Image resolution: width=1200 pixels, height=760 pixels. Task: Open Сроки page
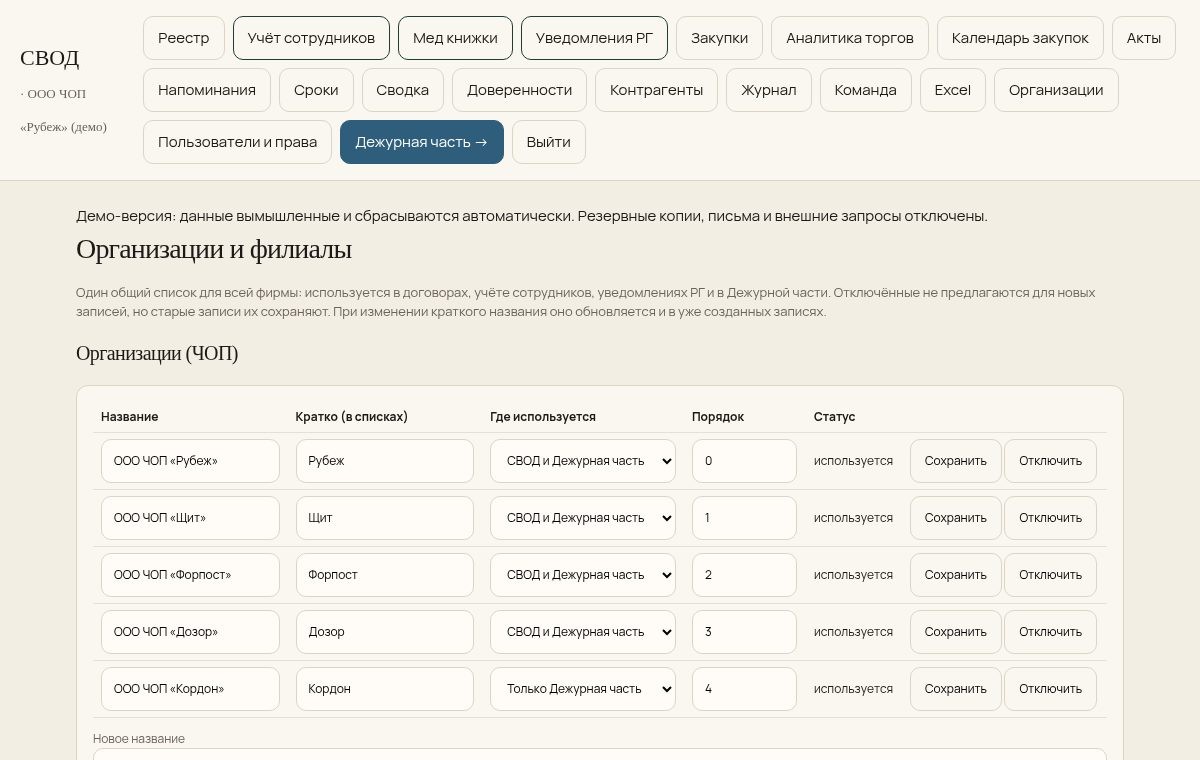(x=316, y=90)
